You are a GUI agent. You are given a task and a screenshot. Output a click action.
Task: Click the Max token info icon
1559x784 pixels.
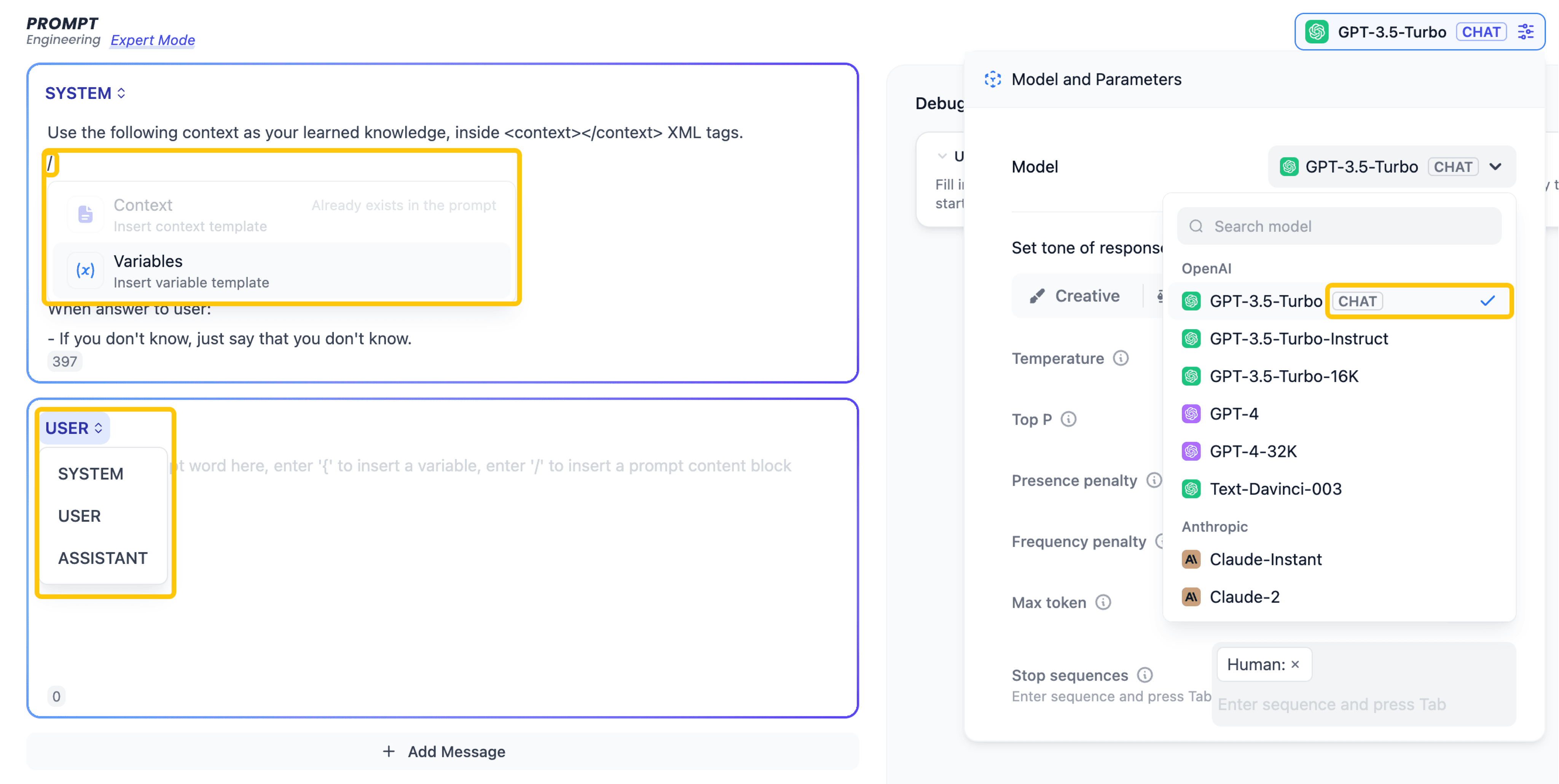click(x=1103, y=602)
